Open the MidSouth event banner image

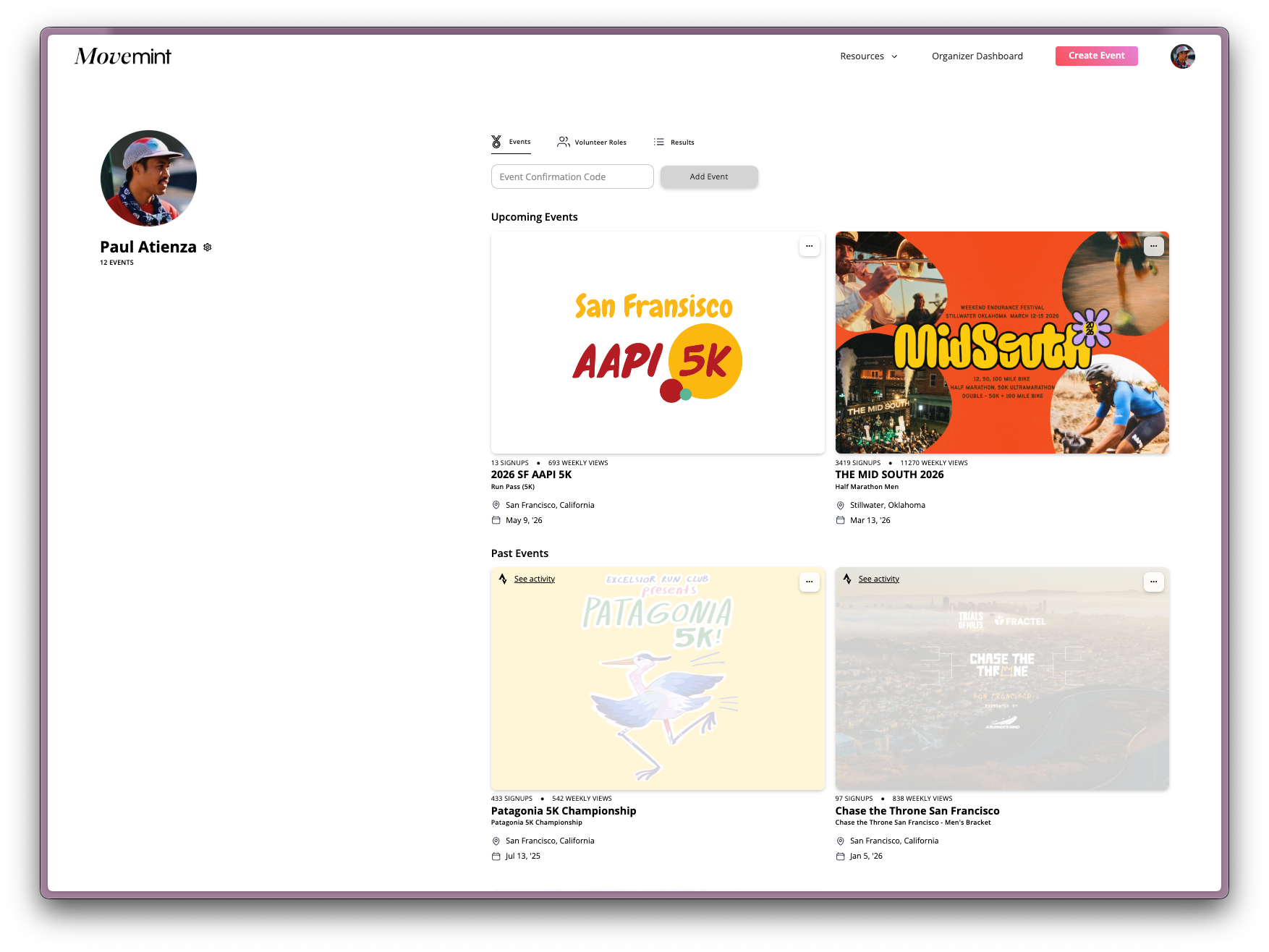pyautogui.click(x=1001, y=343)
